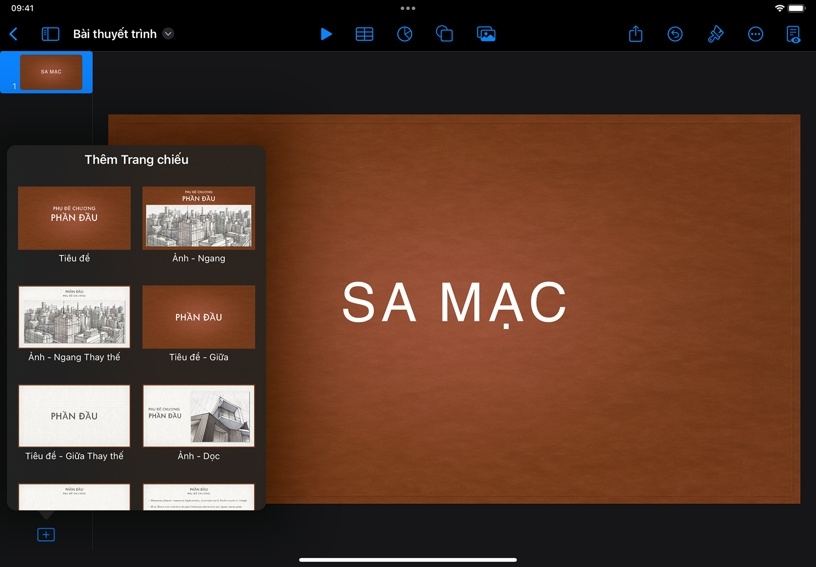Tap the back chevron to exit presentation
Viewport: 816px width, 567px height.
[x=13, y=34]
